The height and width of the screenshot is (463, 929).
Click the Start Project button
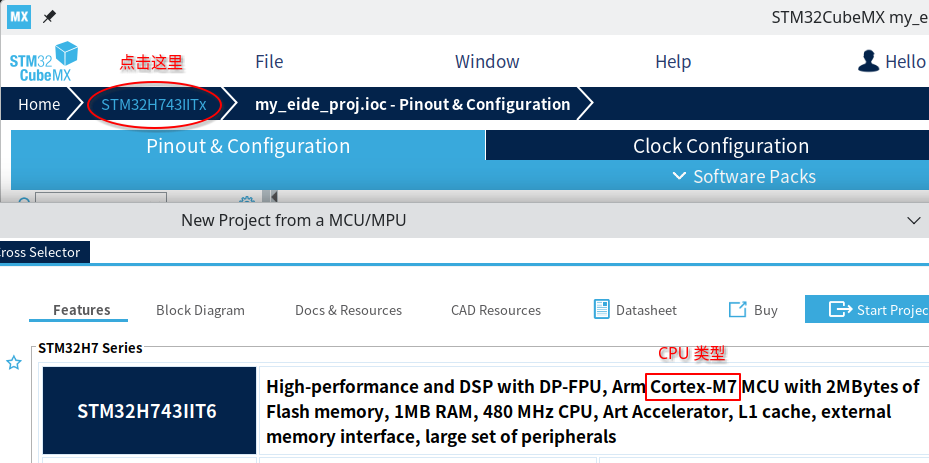(x=867, y=309)
